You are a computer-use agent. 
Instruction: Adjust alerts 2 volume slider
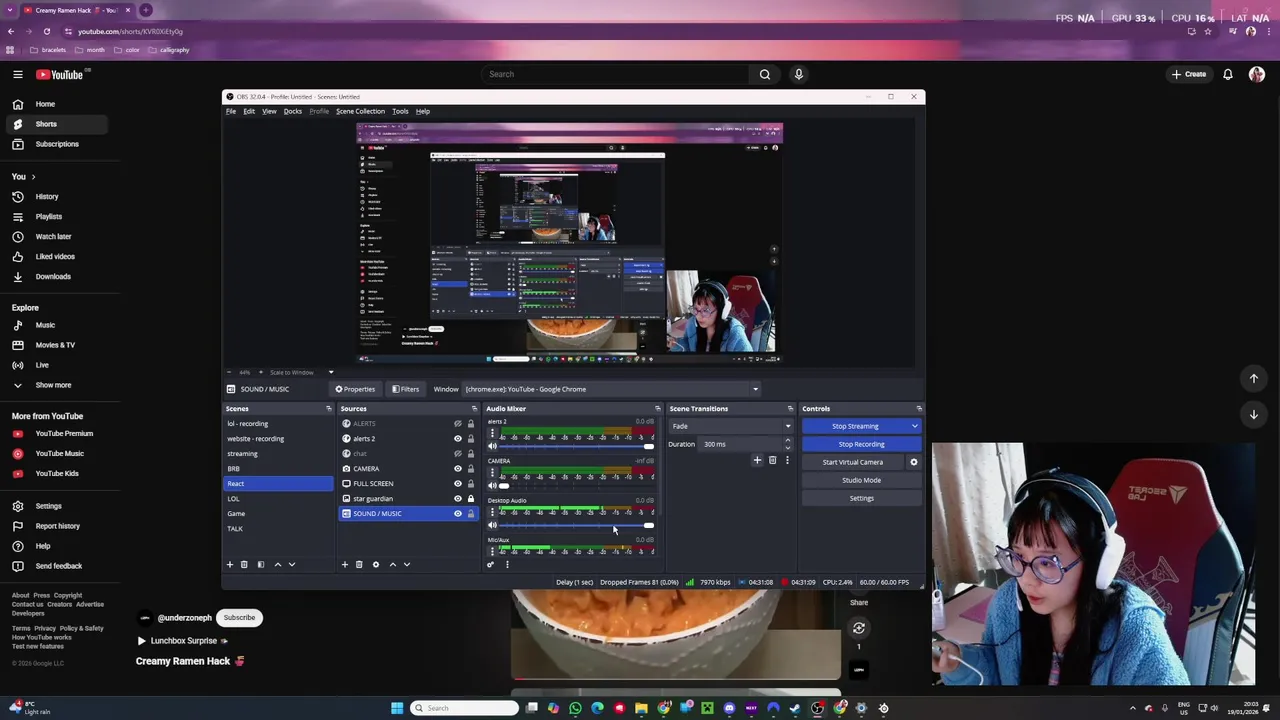tap(575, 446)
